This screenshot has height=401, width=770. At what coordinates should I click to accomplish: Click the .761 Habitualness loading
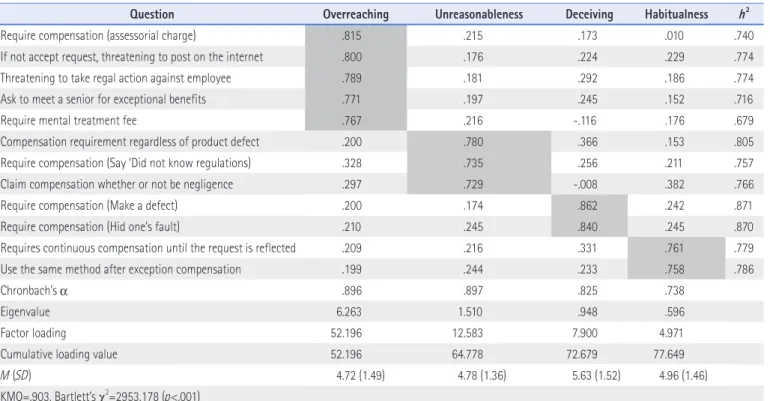tap(674, 248)
